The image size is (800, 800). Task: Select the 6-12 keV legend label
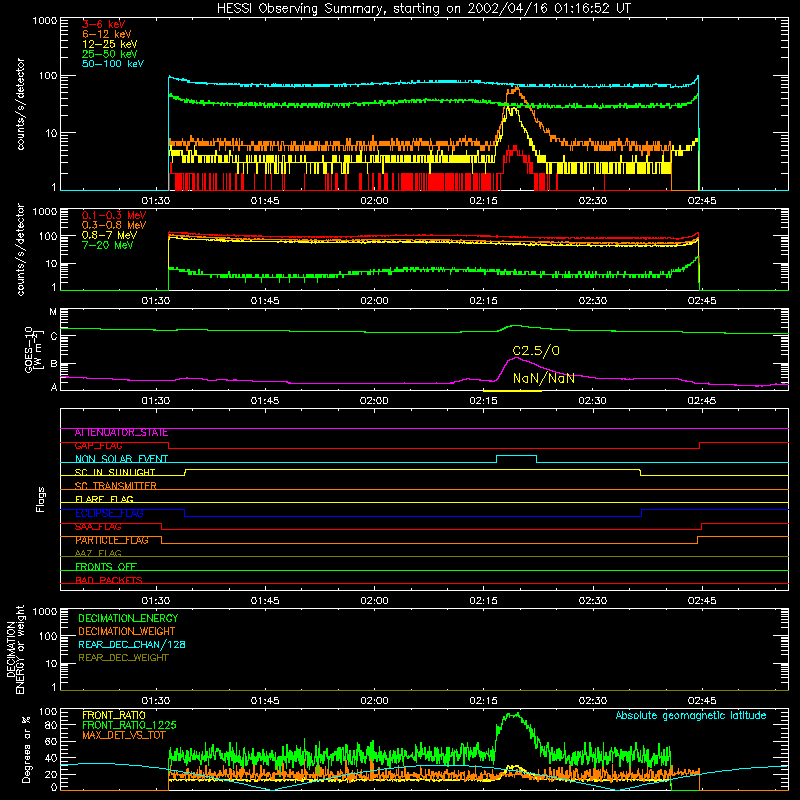click(x=107, y=34)
